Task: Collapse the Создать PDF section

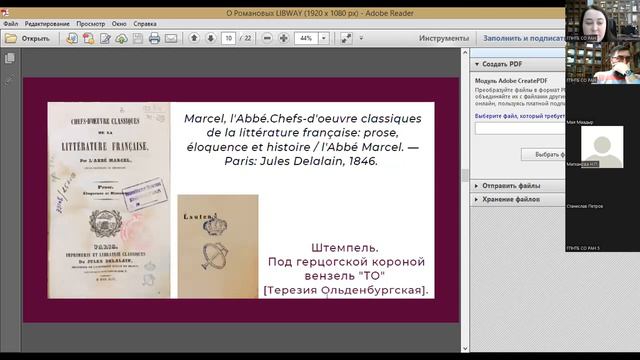Action: pos(477,64)
